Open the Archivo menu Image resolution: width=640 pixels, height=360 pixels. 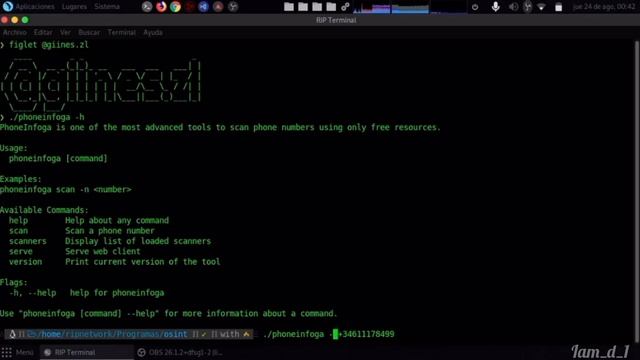[x=14, y=32]
